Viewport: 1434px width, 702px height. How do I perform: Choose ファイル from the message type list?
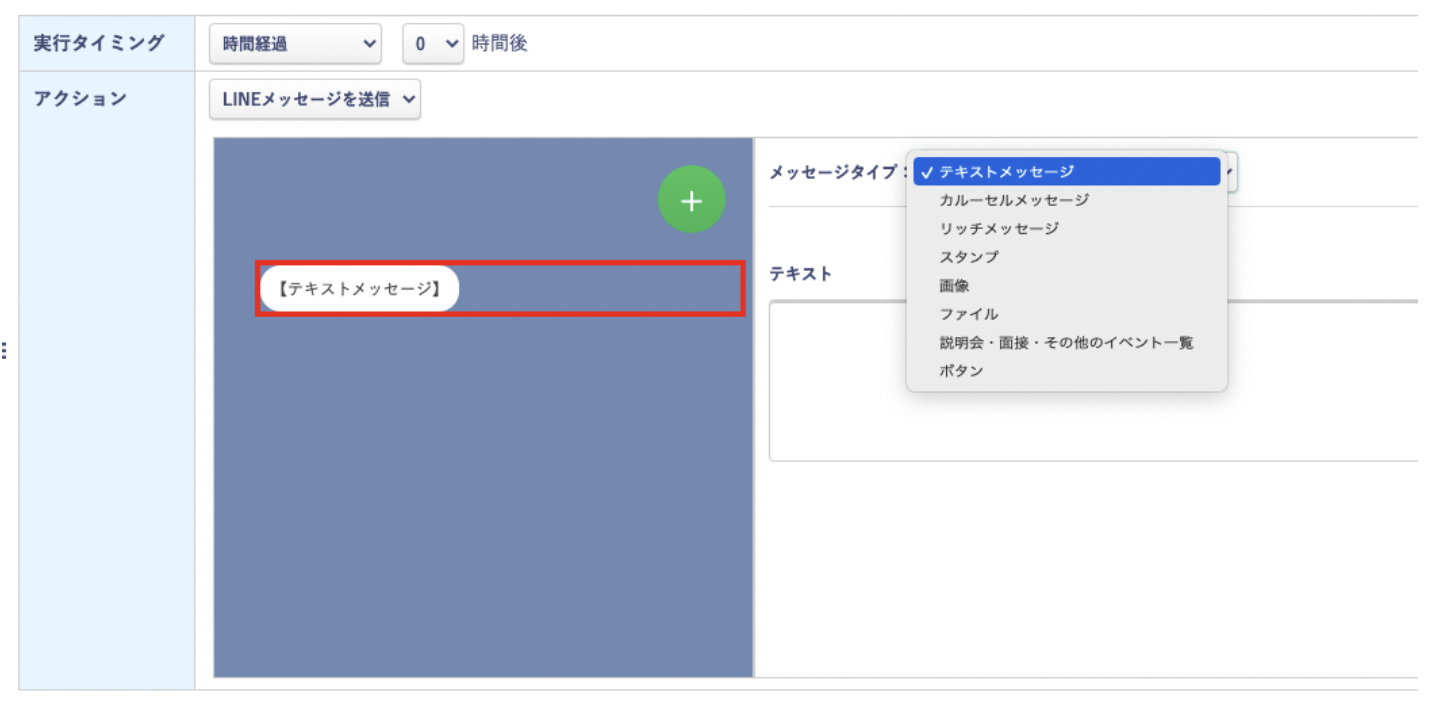(x=960, y=314)
